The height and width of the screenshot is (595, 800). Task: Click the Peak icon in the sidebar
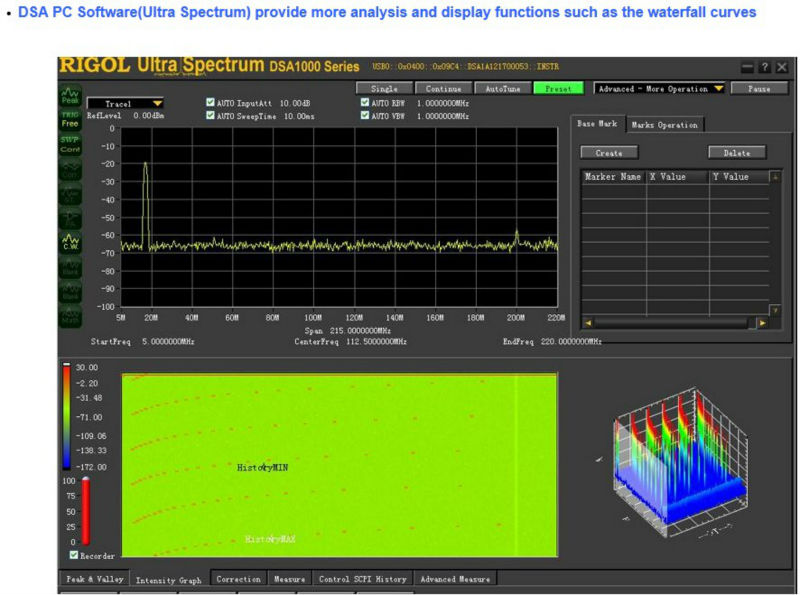click(x=70, y=96)
